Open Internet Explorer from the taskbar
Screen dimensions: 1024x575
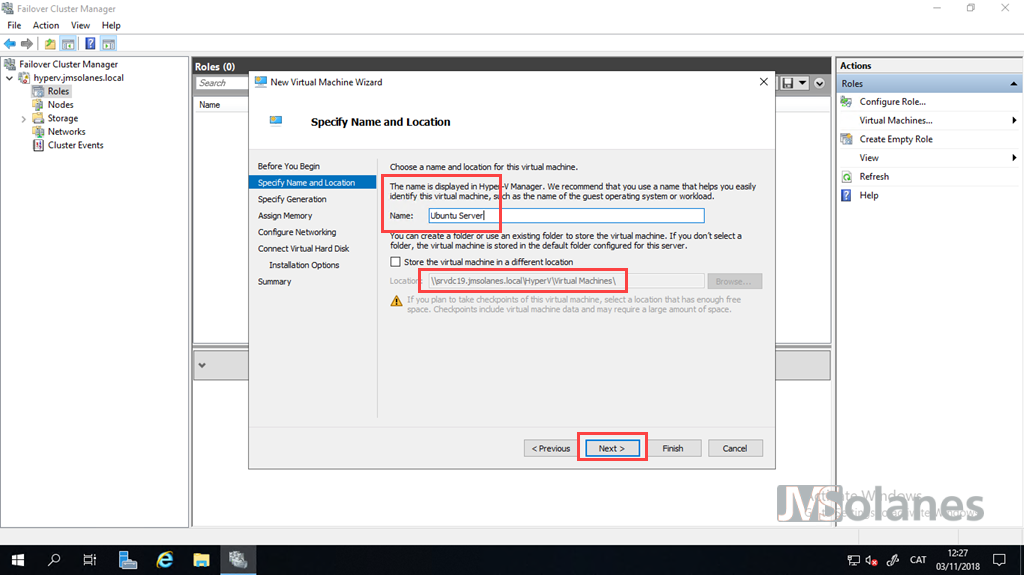click(165, 560)
